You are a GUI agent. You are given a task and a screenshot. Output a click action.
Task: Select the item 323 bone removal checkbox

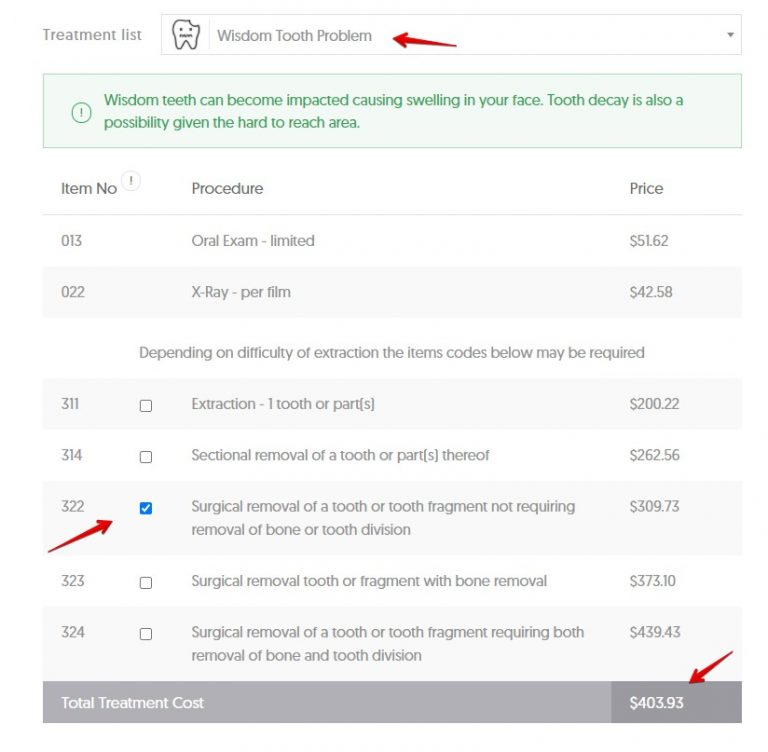[x=146, y=583]
